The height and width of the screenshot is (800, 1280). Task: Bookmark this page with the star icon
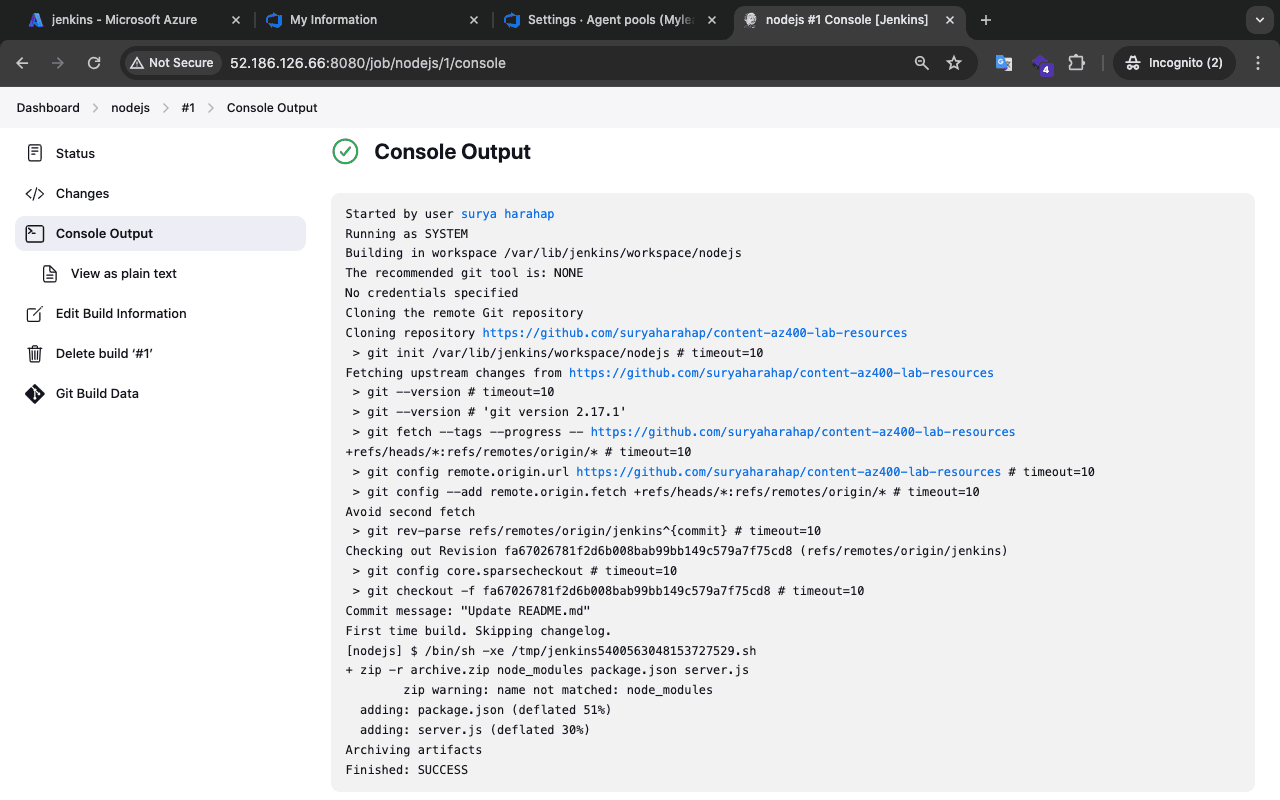pos(954,63)
